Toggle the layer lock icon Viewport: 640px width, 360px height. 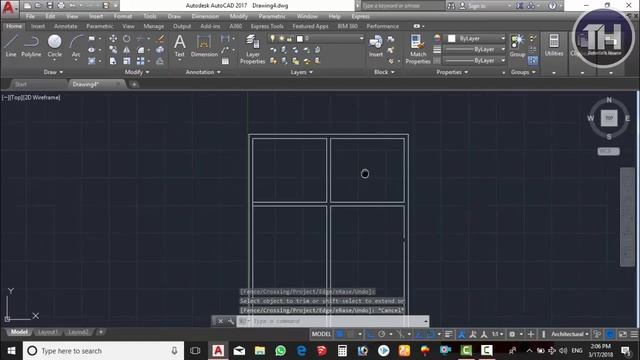coord(289,38)
